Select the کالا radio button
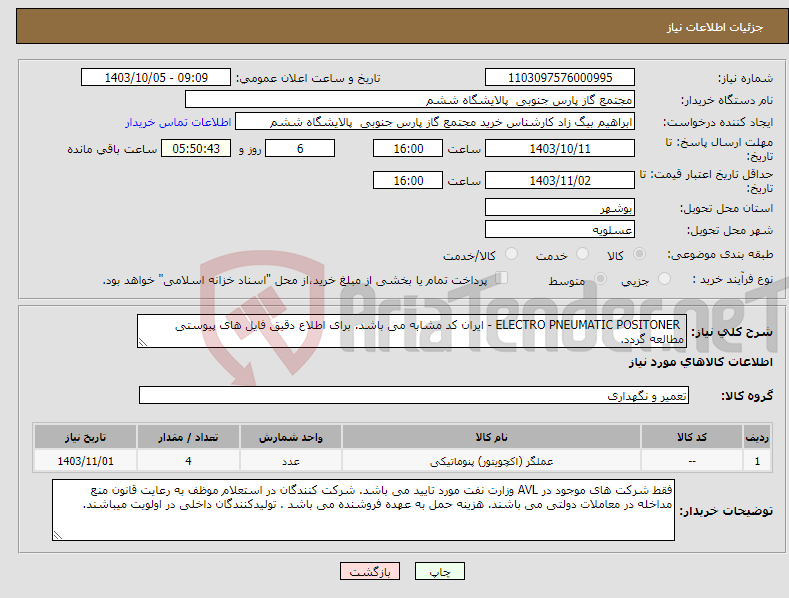Viewport: 789px width, 598px height. click(639, 254)
